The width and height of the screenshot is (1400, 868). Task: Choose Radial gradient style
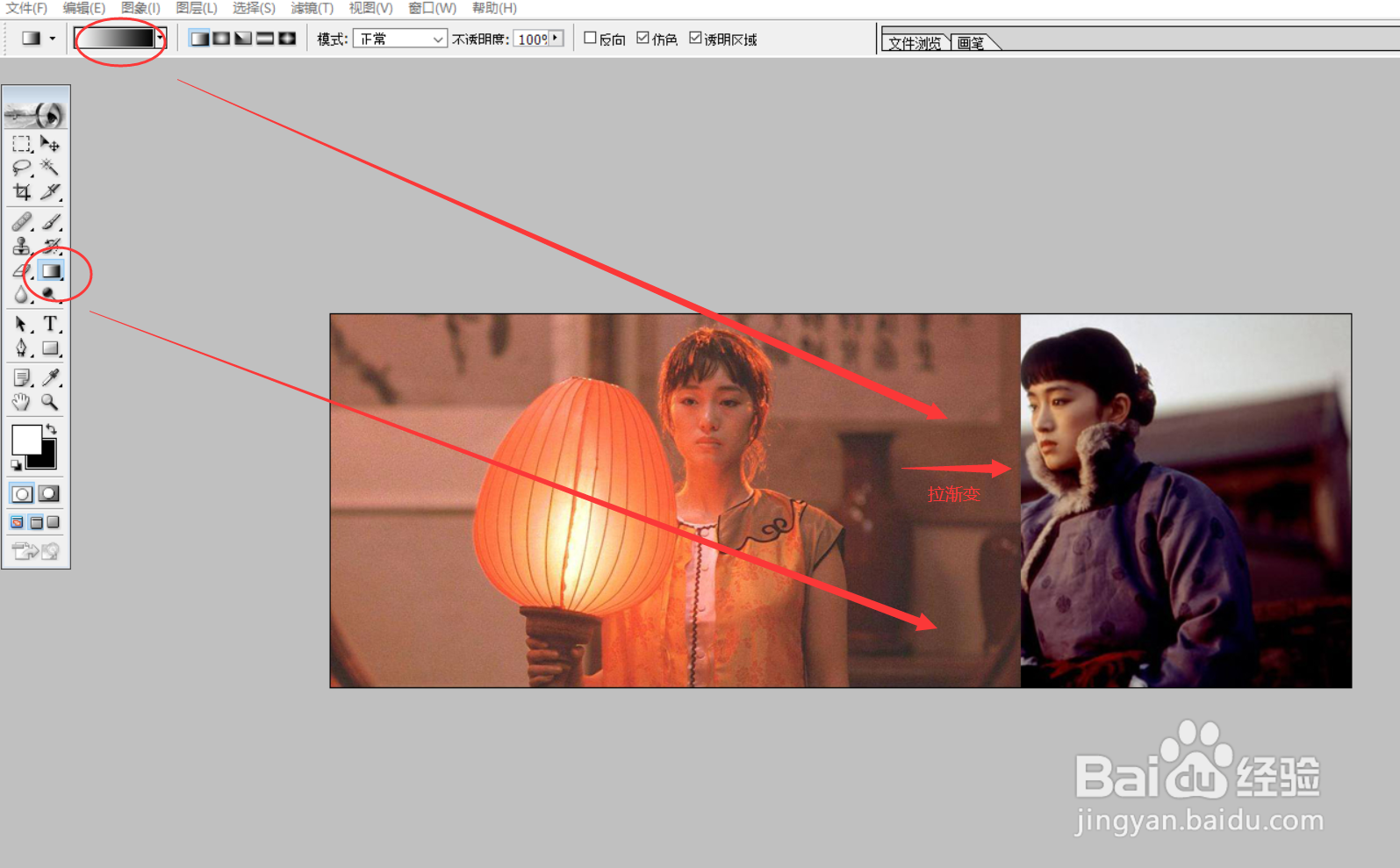[222, 39]
